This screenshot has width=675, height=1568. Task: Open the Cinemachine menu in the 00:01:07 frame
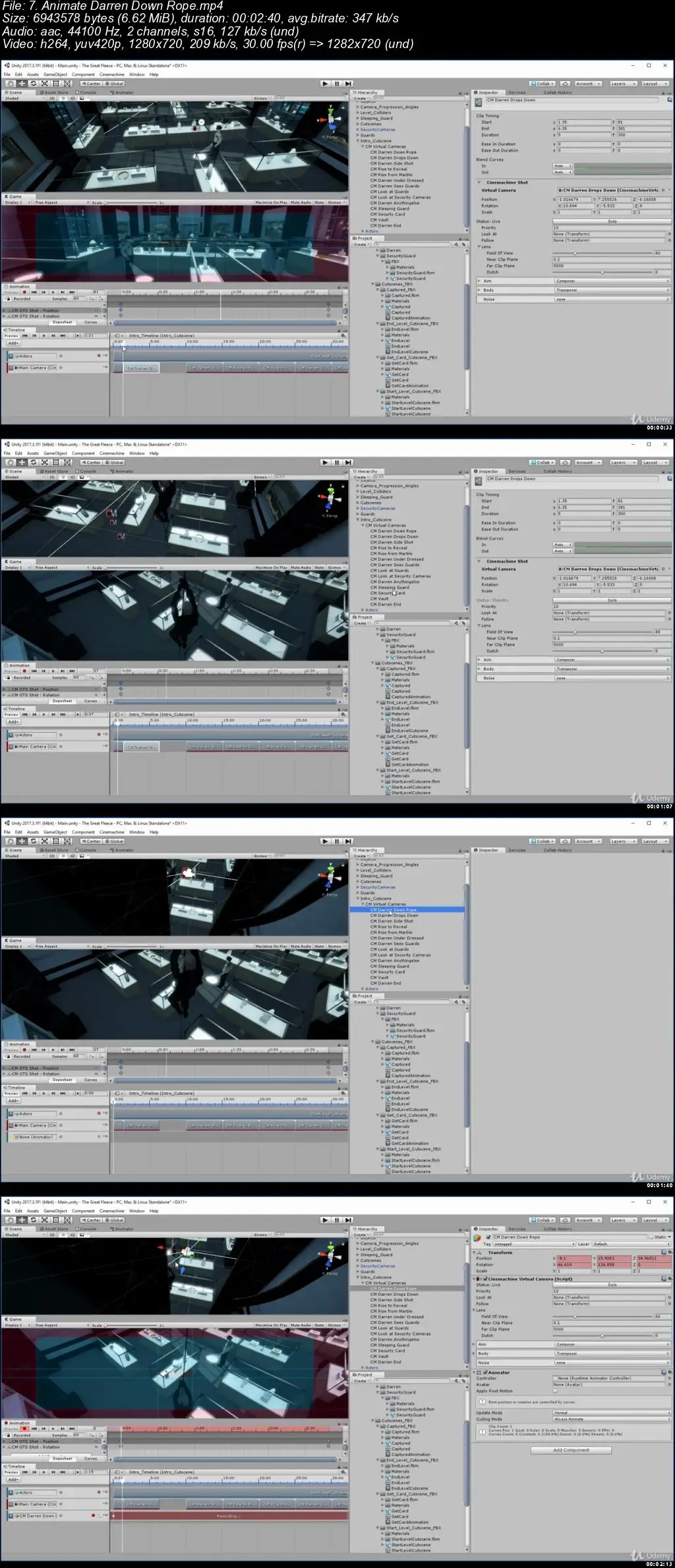tap(111, 453)
